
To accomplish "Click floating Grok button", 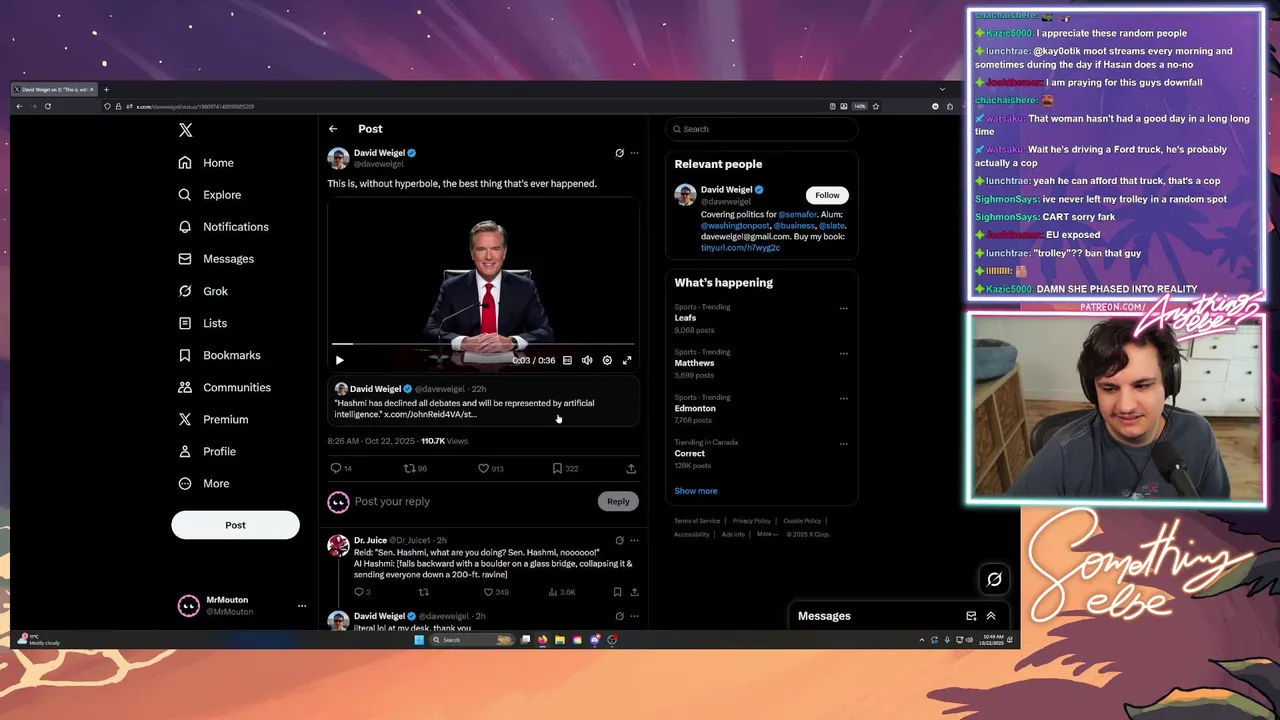I will pyautogui.click(x=994, y=579).
